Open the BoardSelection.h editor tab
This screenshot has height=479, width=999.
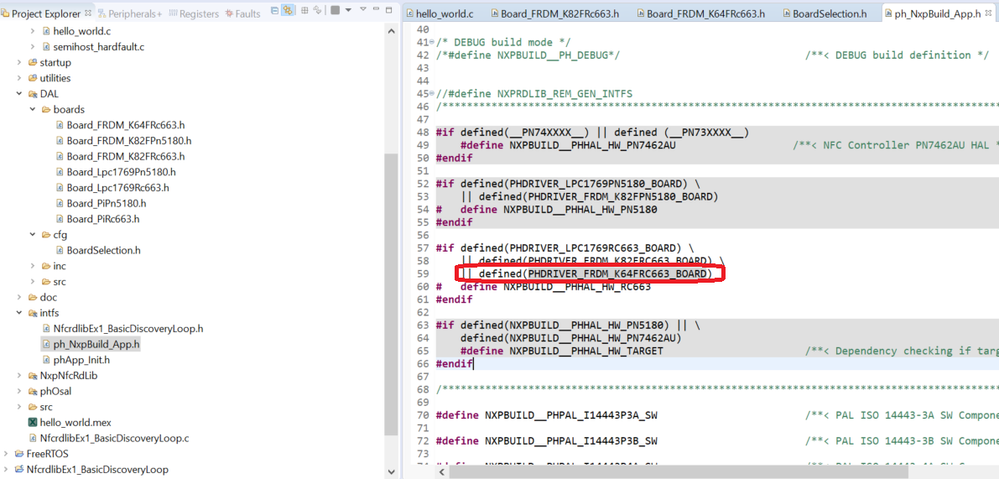[823, 13]
